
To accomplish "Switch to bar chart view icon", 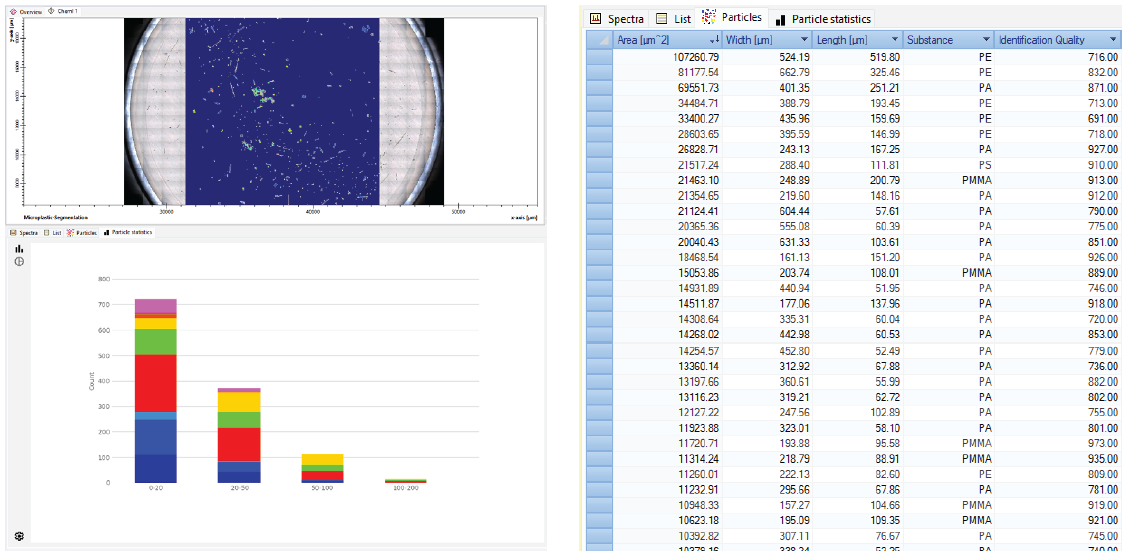I will (18, 249).
